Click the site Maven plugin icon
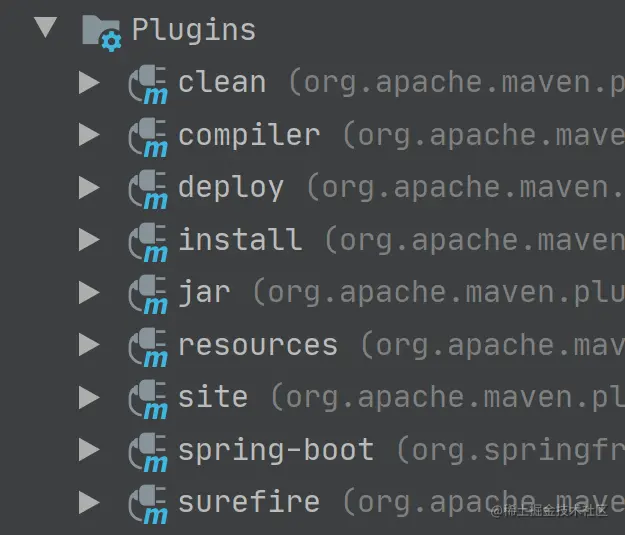This screenshot has height=535, width=625. [x=148, y=399]
